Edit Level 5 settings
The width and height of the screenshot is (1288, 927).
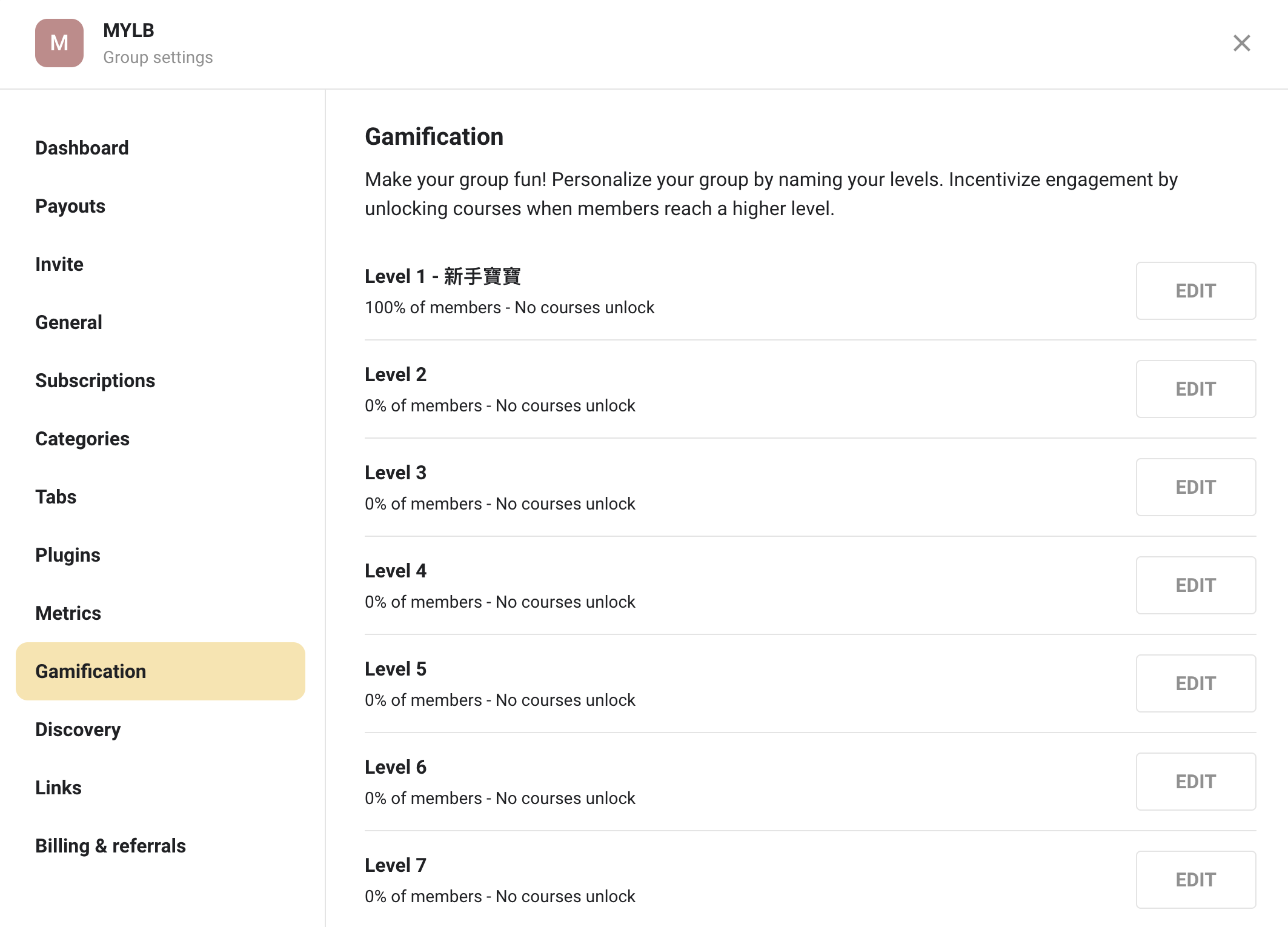1196,683
